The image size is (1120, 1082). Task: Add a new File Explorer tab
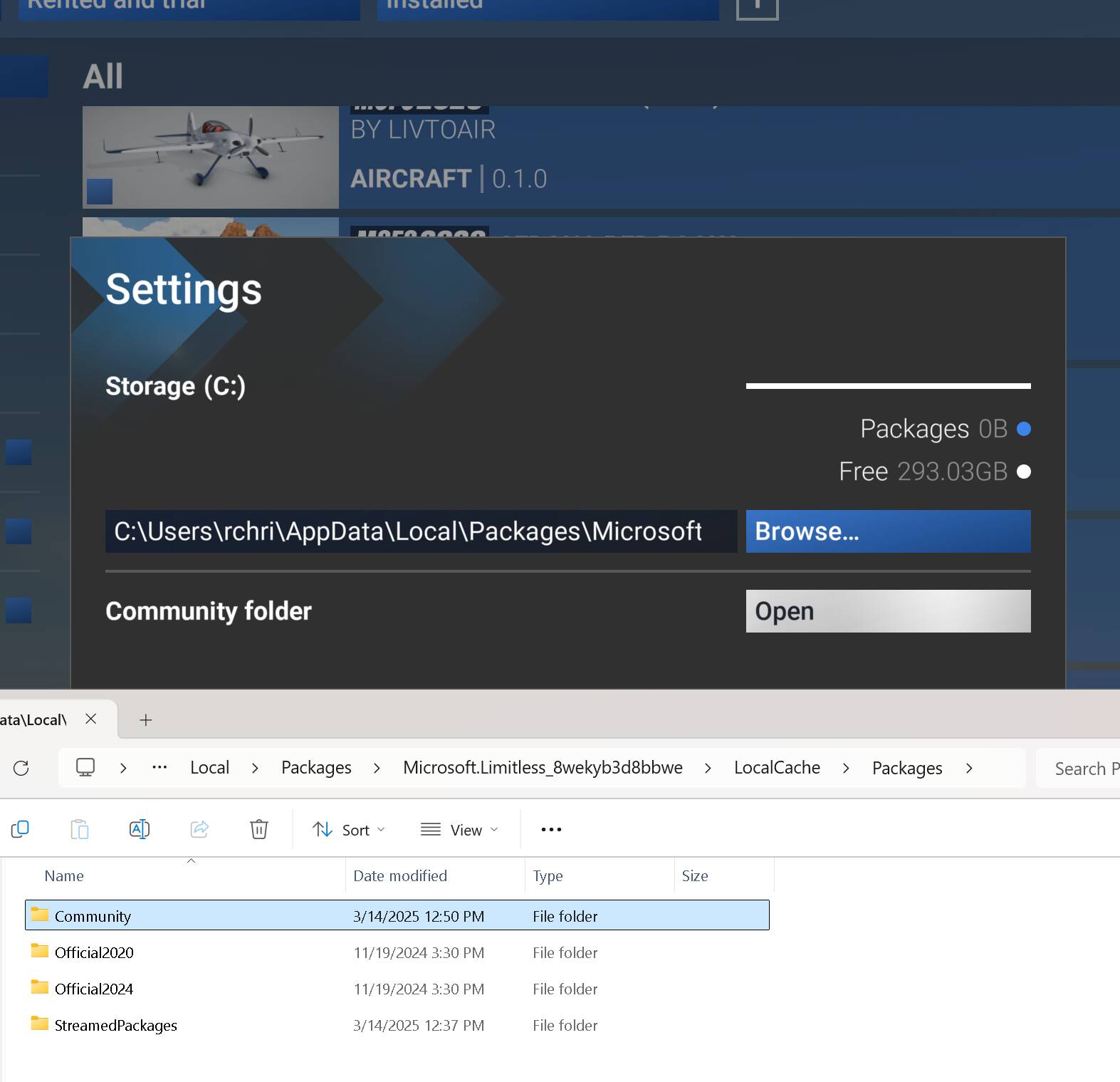(x=146, y=720)
